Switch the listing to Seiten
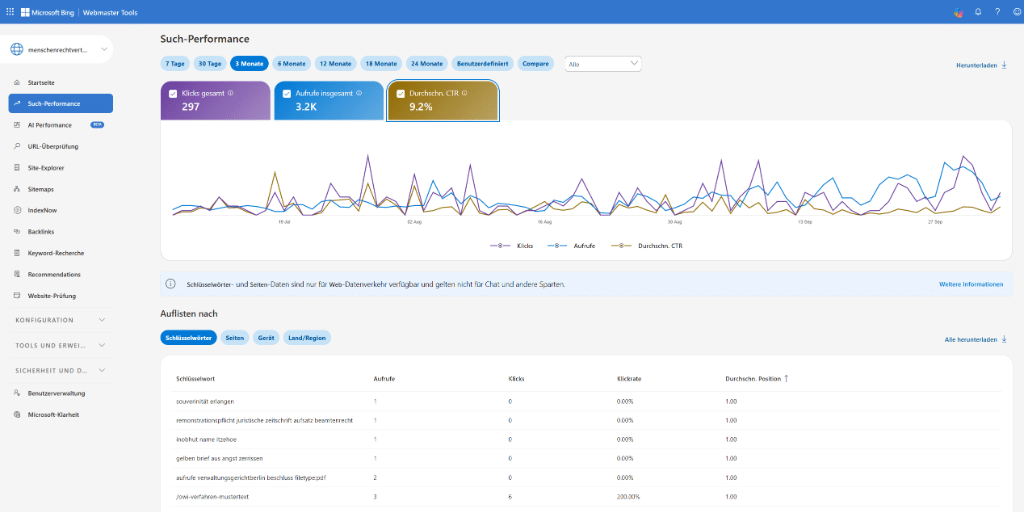Image resolution: width=1024 pixels, height=512 pixels. pyautogui.click(x=234, y=338)
